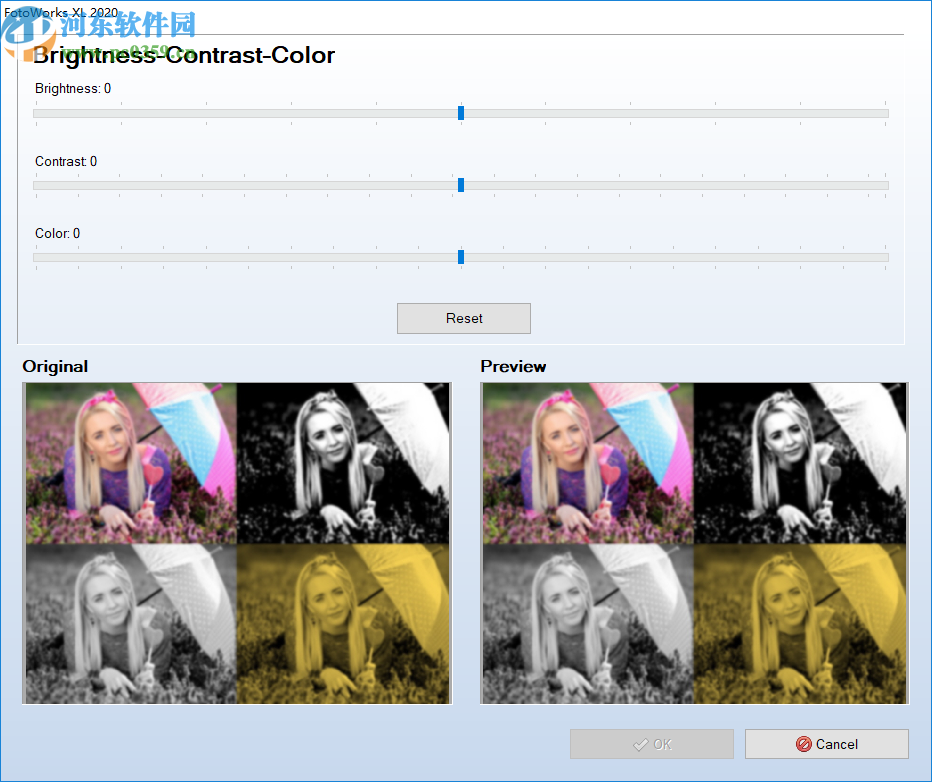Click the black-and-white quadrant of the Preview image
932x782 pixels.
pos(800,462)
